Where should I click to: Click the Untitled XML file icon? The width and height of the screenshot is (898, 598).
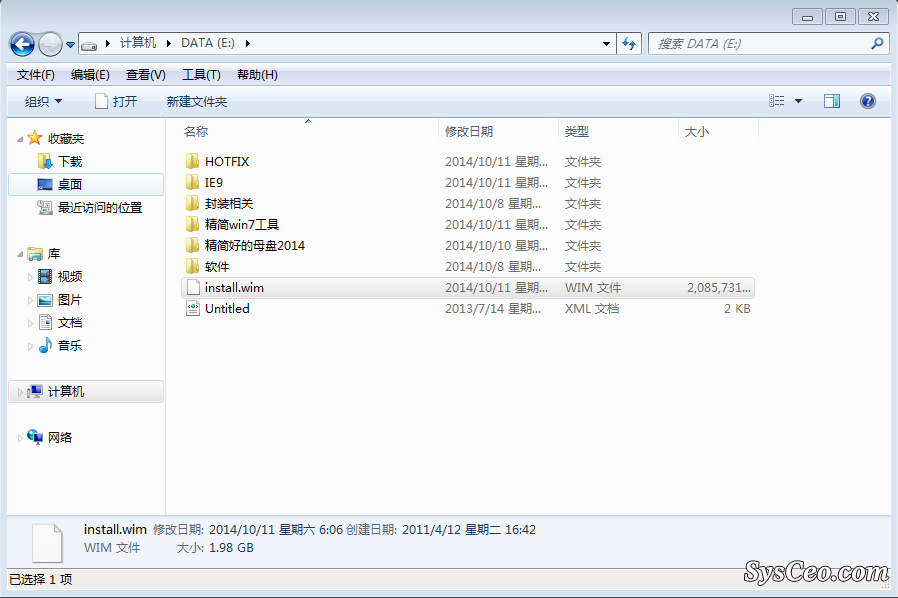coord(193,309)
